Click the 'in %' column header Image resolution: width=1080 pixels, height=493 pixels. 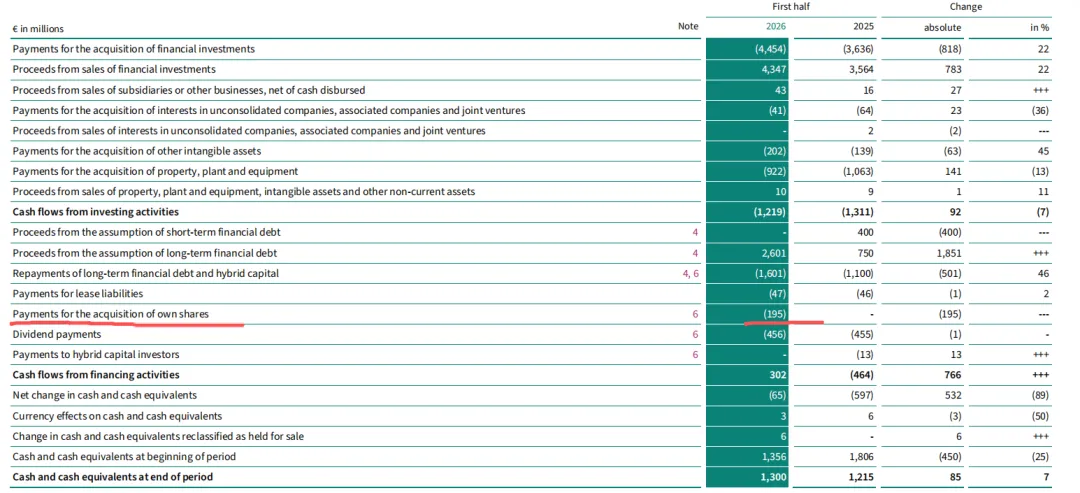1039,28
